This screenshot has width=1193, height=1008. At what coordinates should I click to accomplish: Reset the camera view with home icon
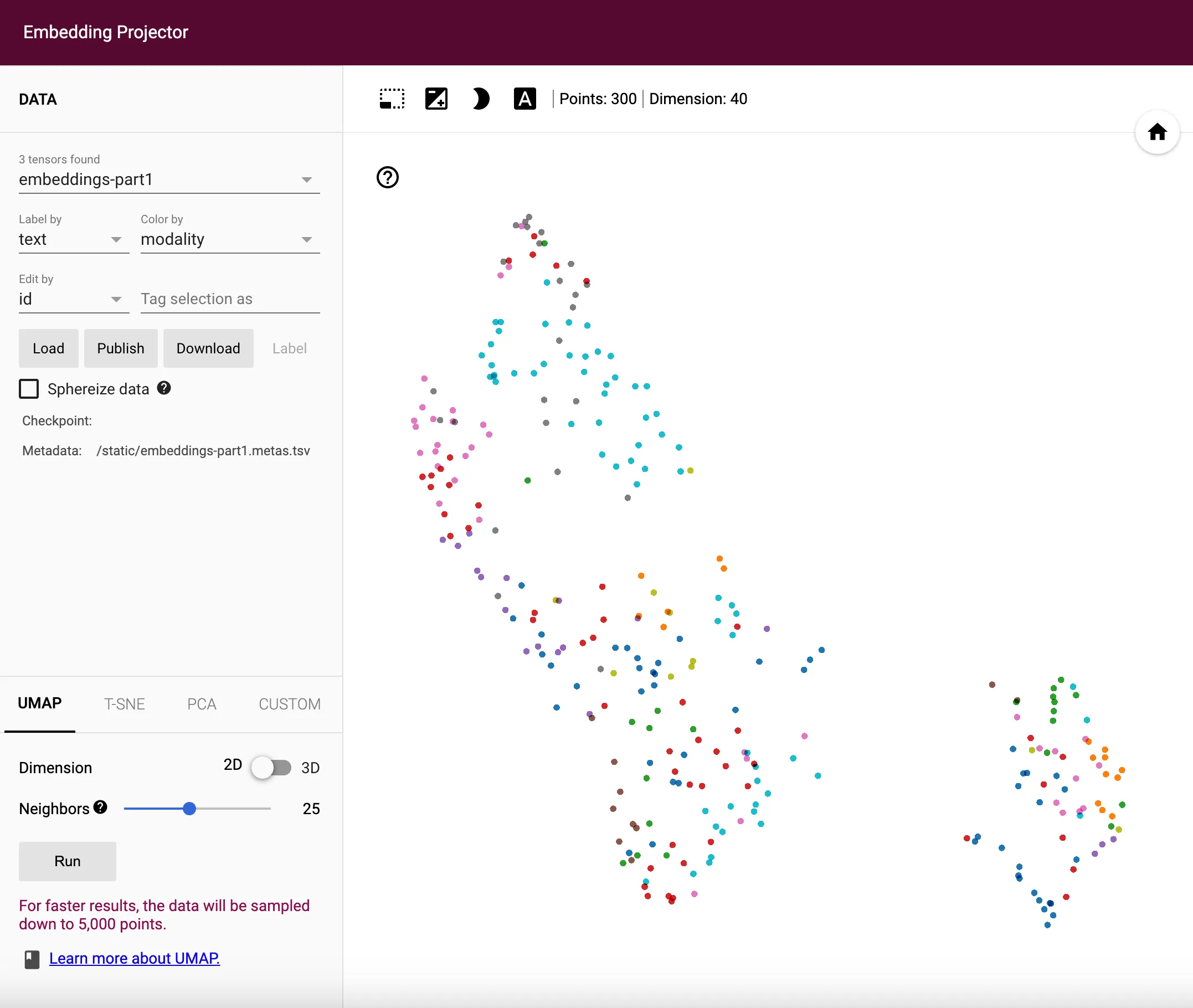click(x=1157, y=132)
